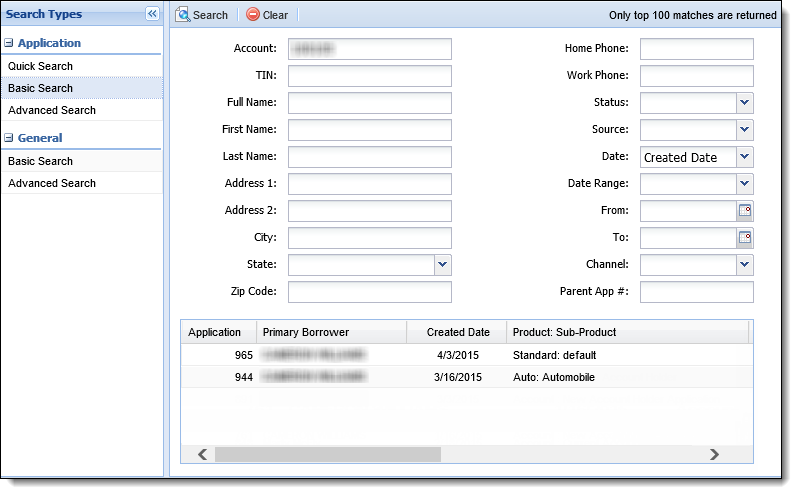Click into the Home Phone field
Image resolution: width=793 pixels, height=488 pixels.
tap(696, 49)
